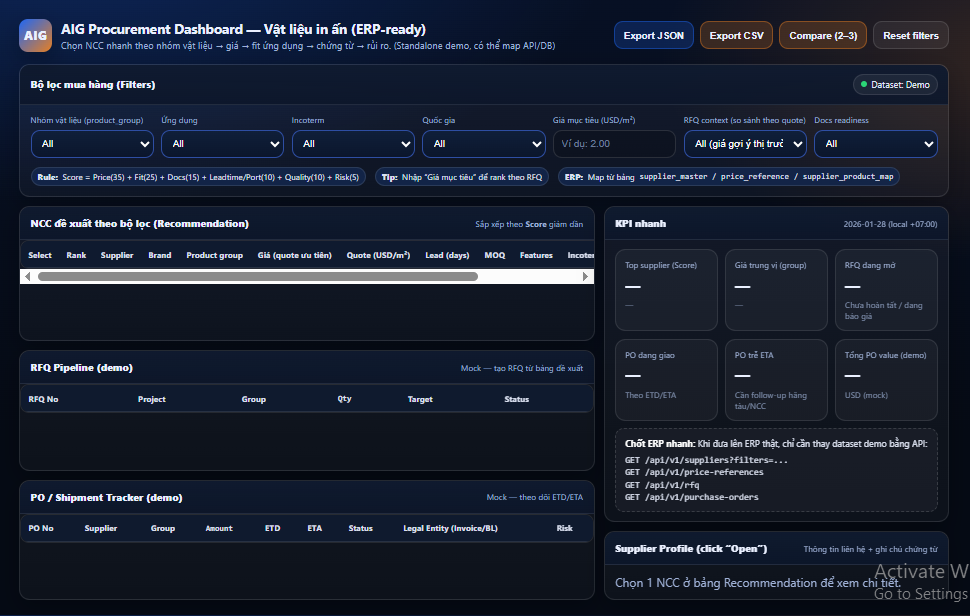The width and height of the screenshot is (970, 616).
Task: Click the Status column header in RFQ Pipeline
Action: tap(516, 399)
